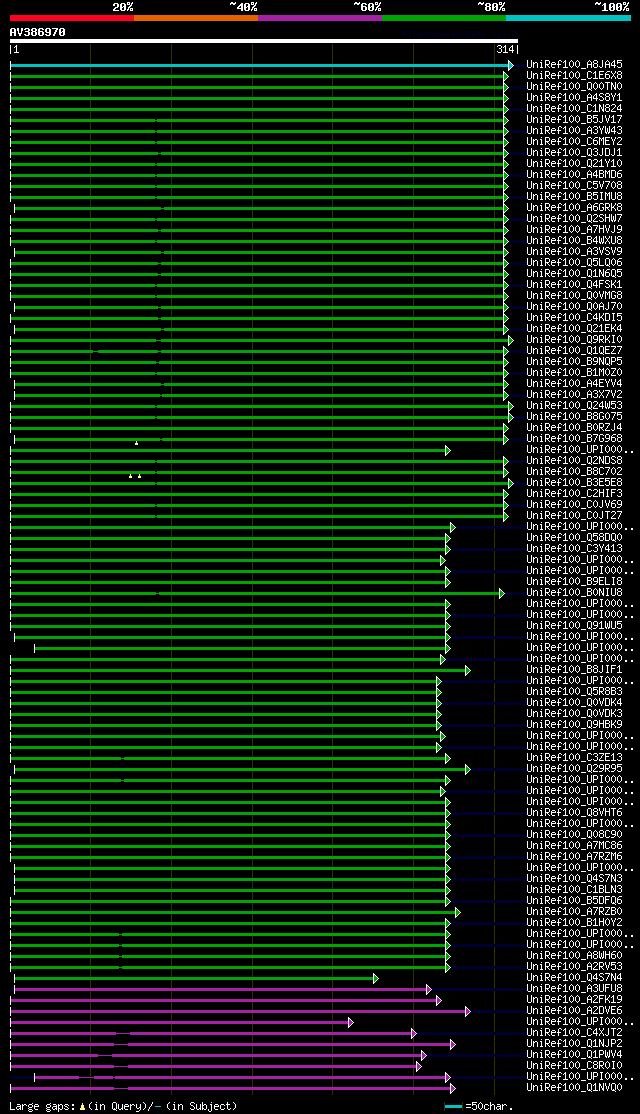Select the UniRef100_Q24W53 label
This screenshot has width=640, height=1114.
pyautogui.click(x=575, y=406)
